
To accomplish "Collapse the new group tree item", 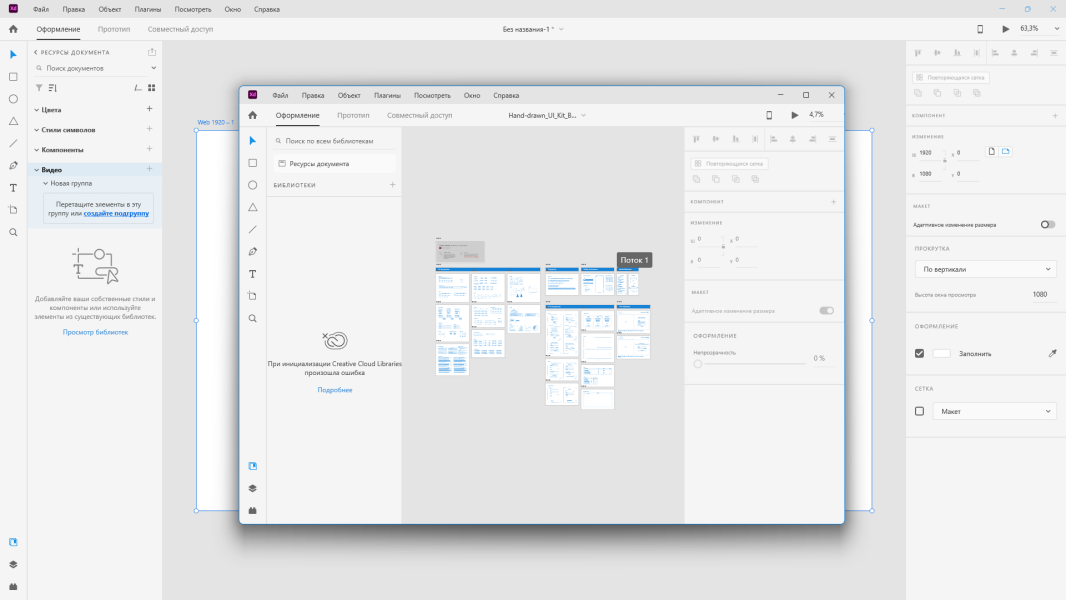I will 46,183.
